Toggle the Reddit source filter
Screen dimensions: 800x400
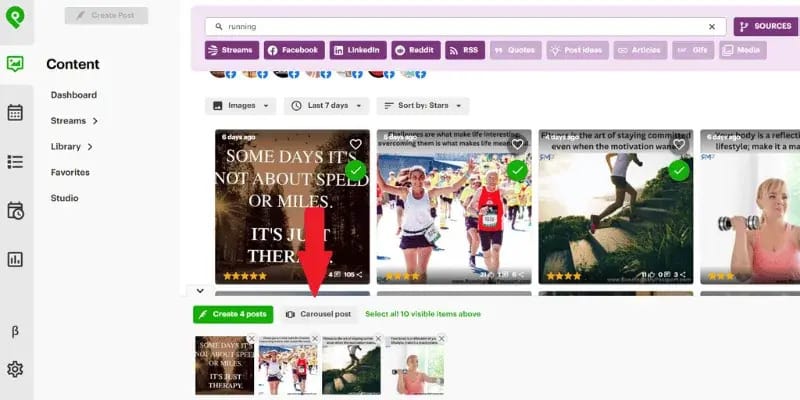416,50
